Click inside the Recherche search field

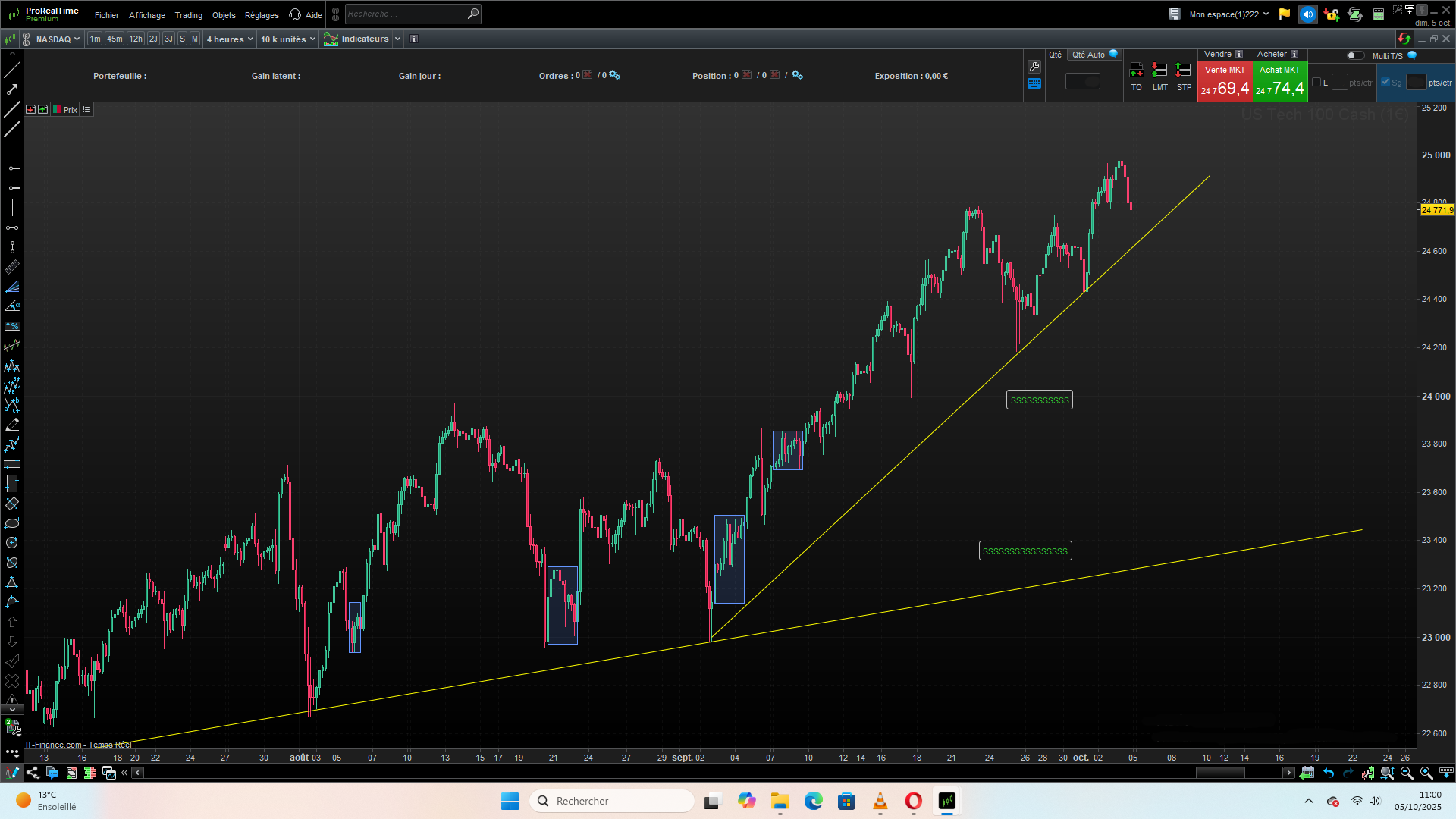click(406, 14)
